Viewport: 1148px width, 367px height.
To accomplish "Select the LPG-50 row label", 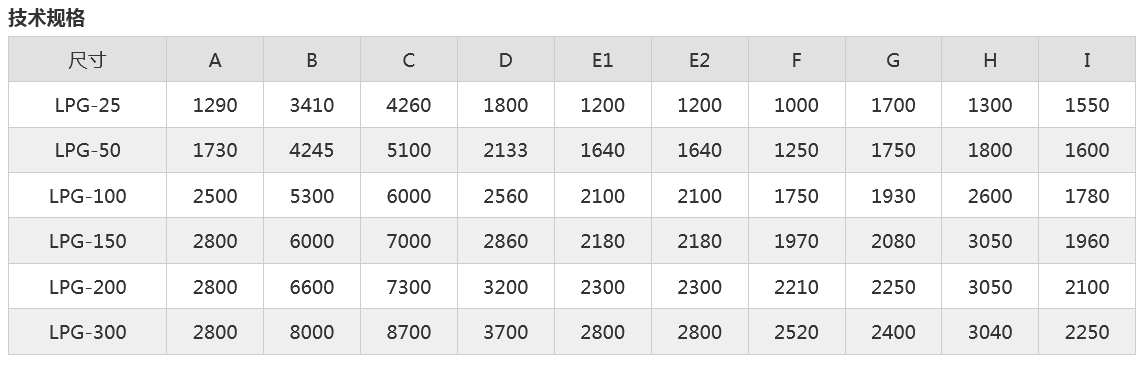I will pos(88,150).
